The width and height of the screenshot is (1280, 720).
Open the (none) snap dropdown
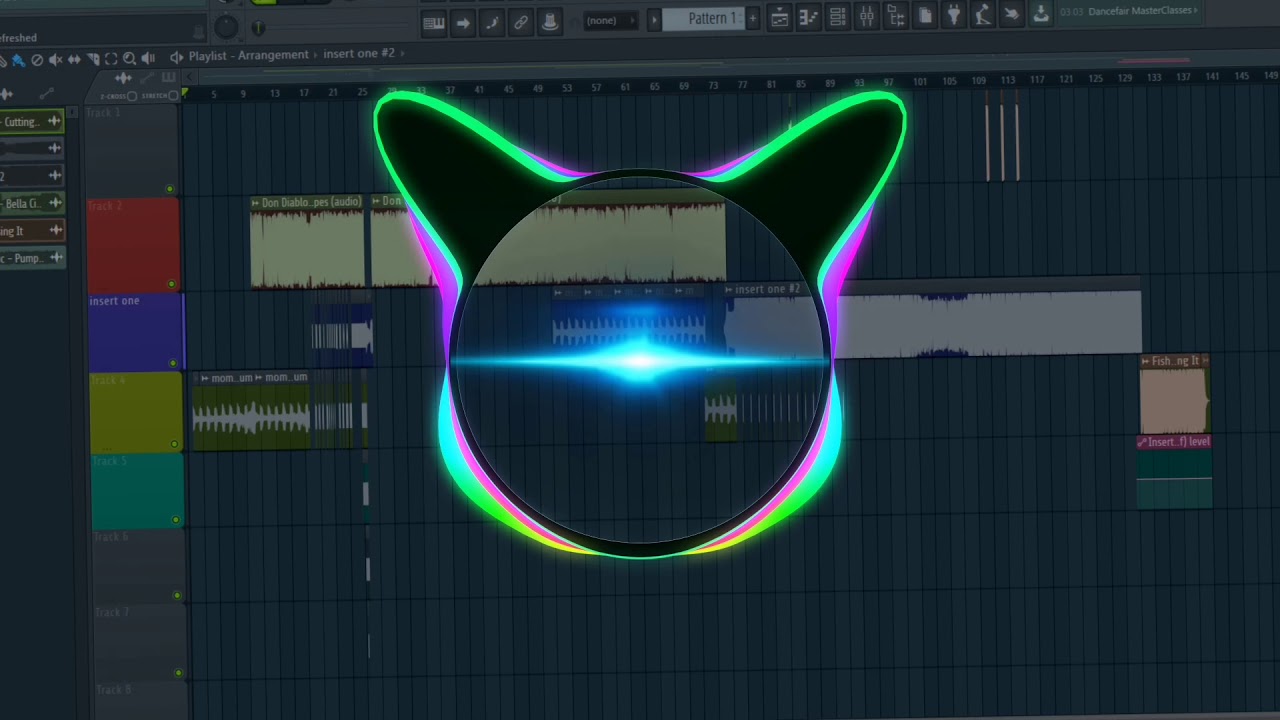tap(609, 20)
